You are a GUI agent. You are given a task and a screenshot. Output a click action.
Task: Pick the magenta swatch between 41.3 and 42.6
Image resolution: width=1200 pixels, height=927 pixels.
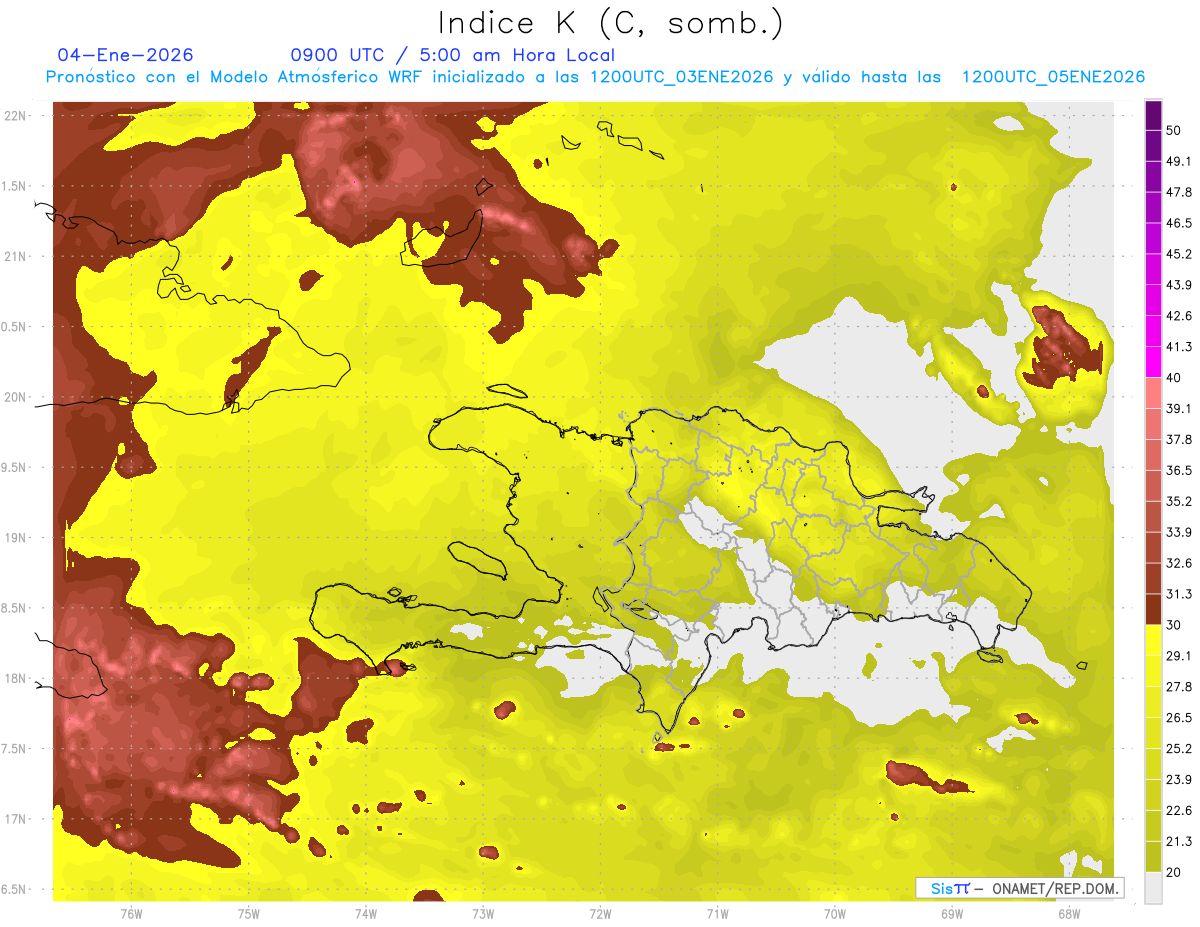point(1154,331)
